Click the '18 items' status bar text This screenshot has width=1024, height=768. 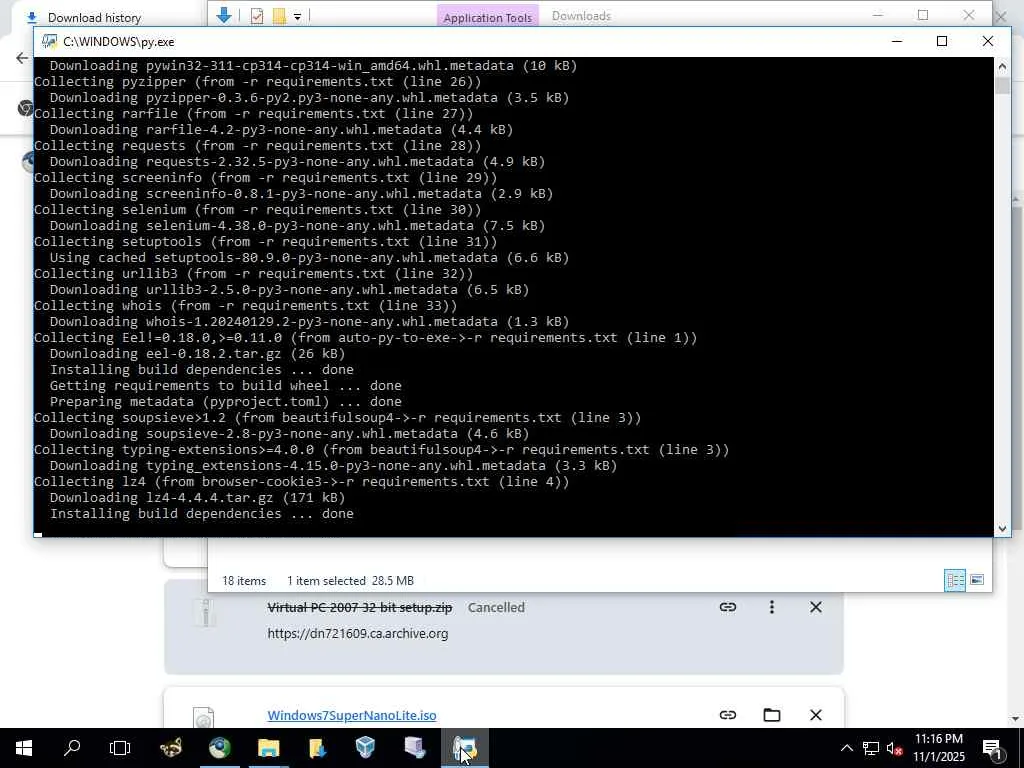pos(244,581)
